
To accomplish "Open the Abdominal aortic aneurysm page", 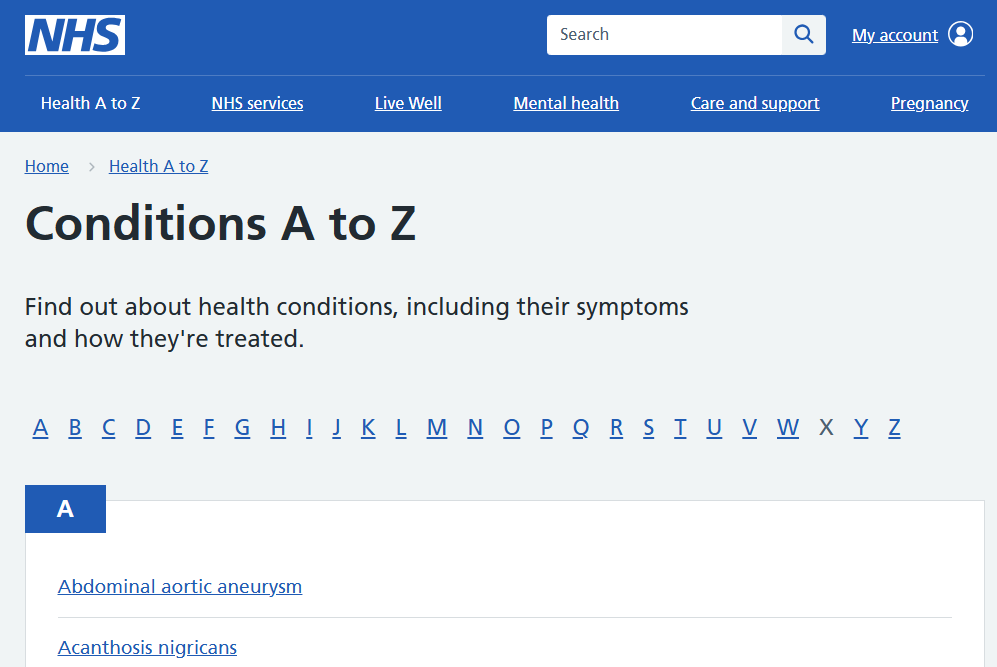I will click(180, 587).
